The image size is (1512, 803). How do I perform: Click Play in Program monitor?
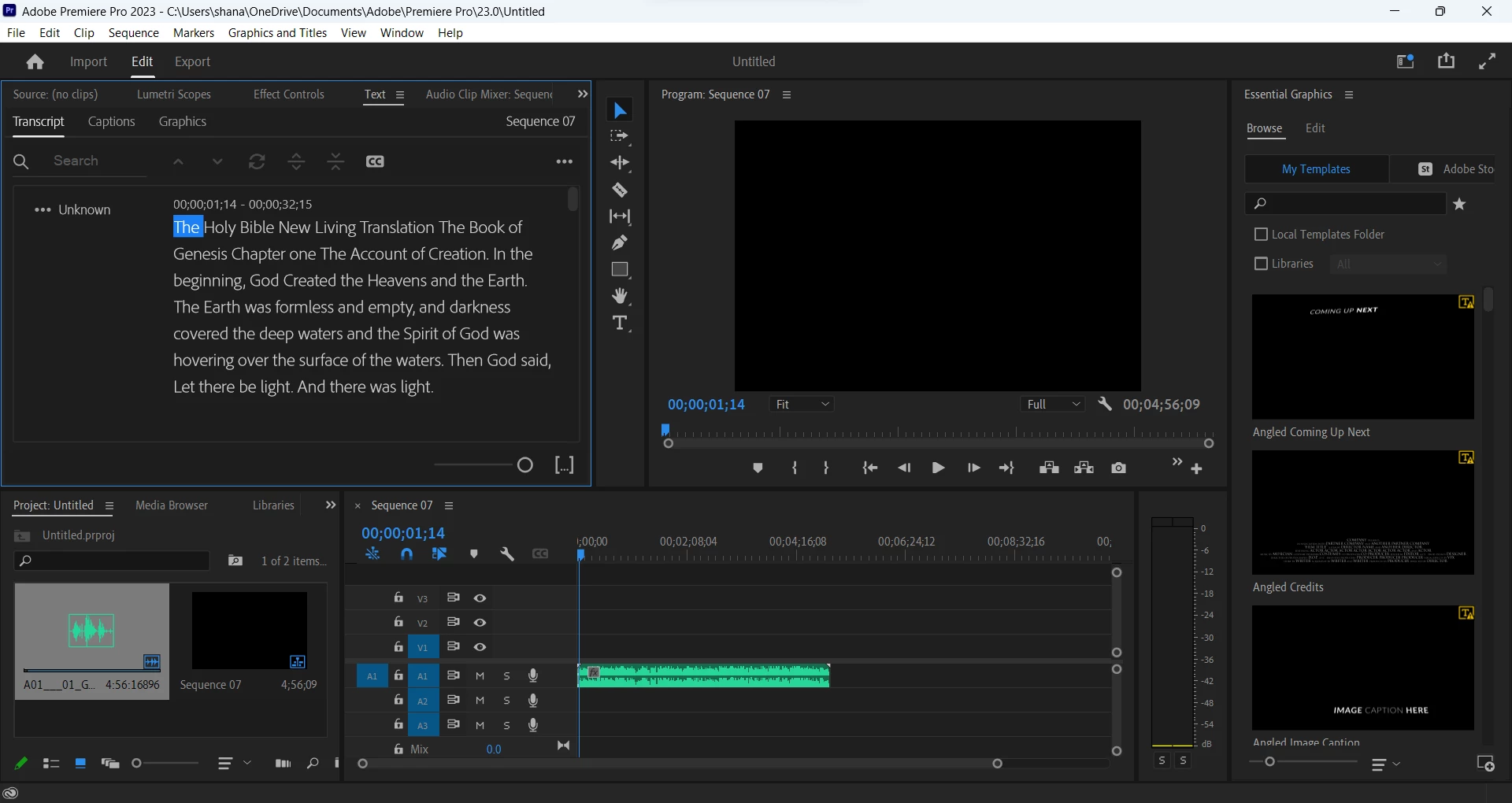click(x=938, y=468)
